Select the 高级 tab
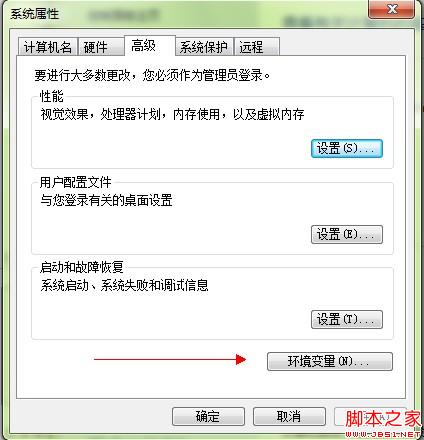The image size is (424, 440). [149, 45]
